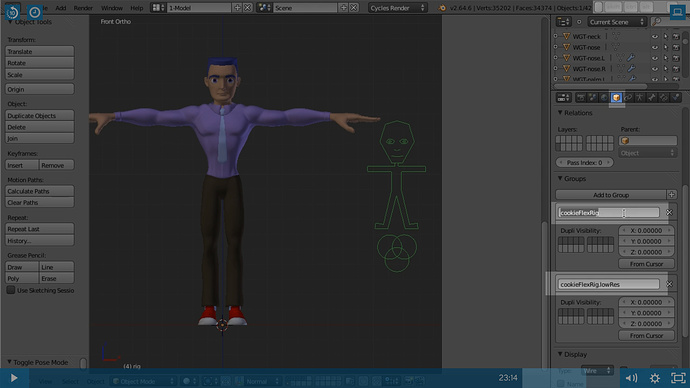Screen dimensions: 690x388
Task: Select the Object properties cube tab
Action: pos(616,98)
